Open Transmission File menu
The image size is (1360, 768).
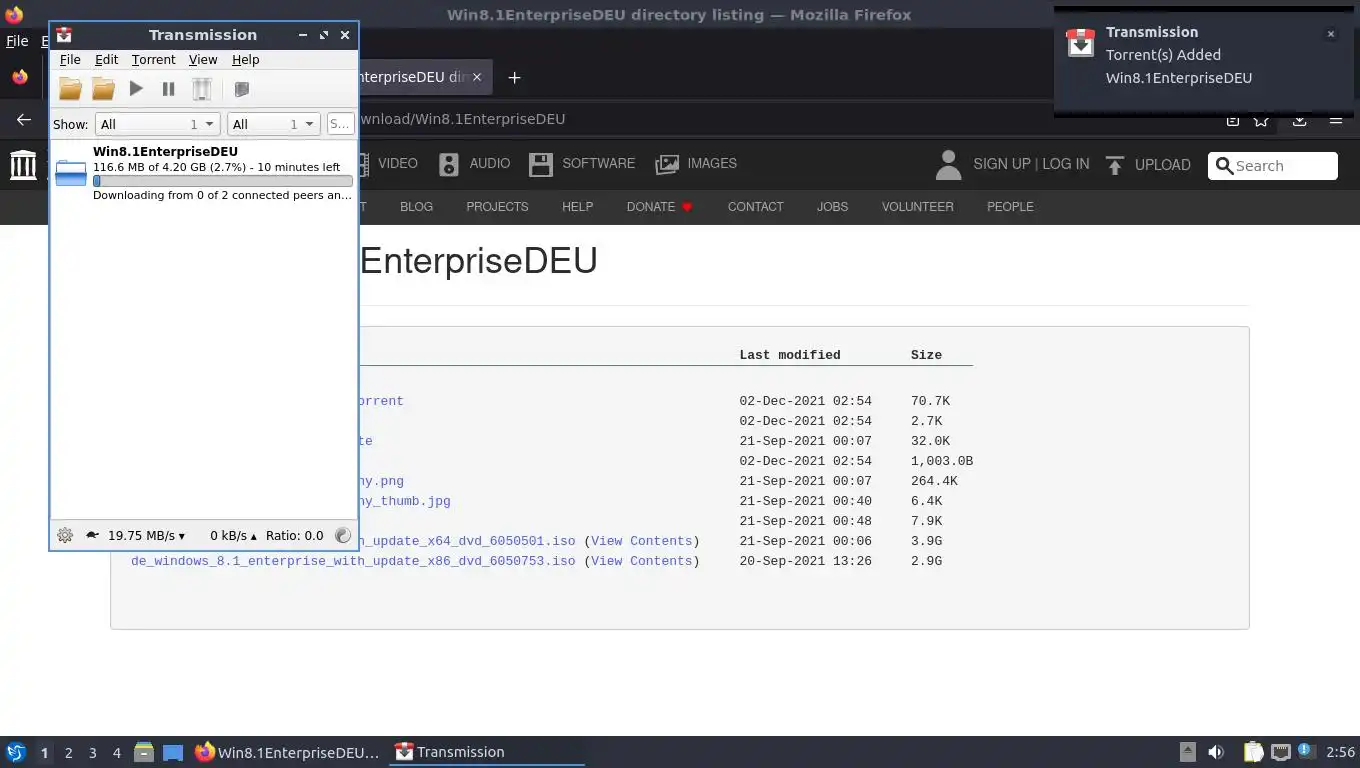click(70, 60)
